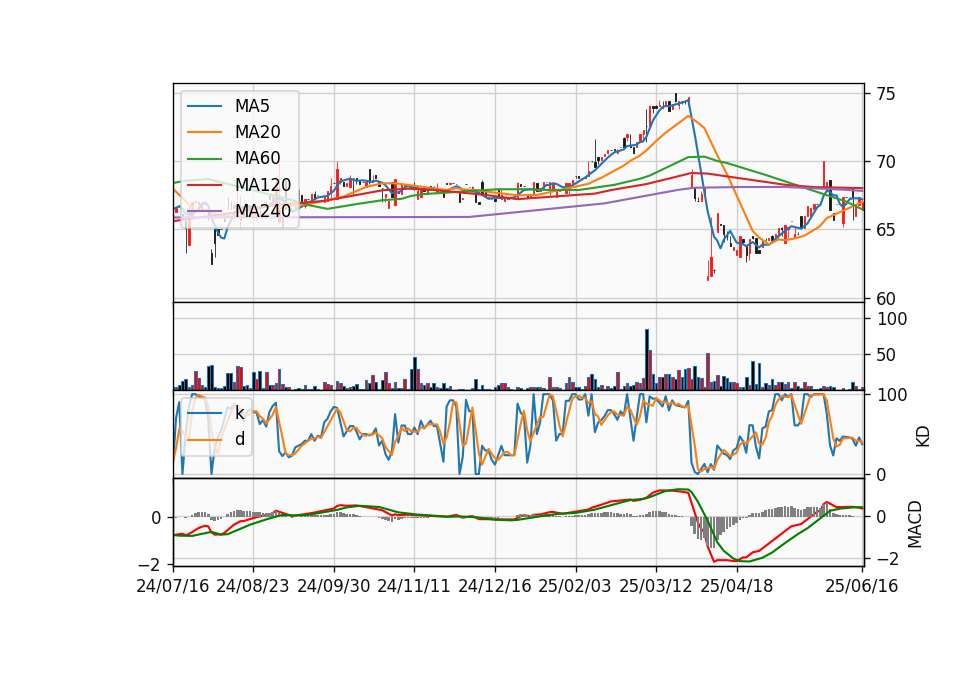Click the price axis value 70

click(885, 162)
